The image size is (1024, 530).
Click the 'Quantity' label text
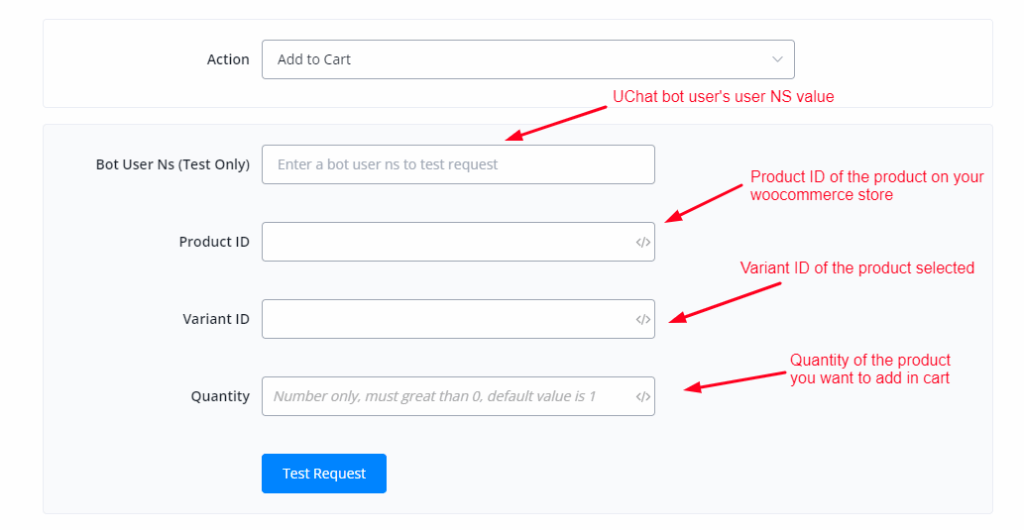pyautogui.click(x=220, y=396)
